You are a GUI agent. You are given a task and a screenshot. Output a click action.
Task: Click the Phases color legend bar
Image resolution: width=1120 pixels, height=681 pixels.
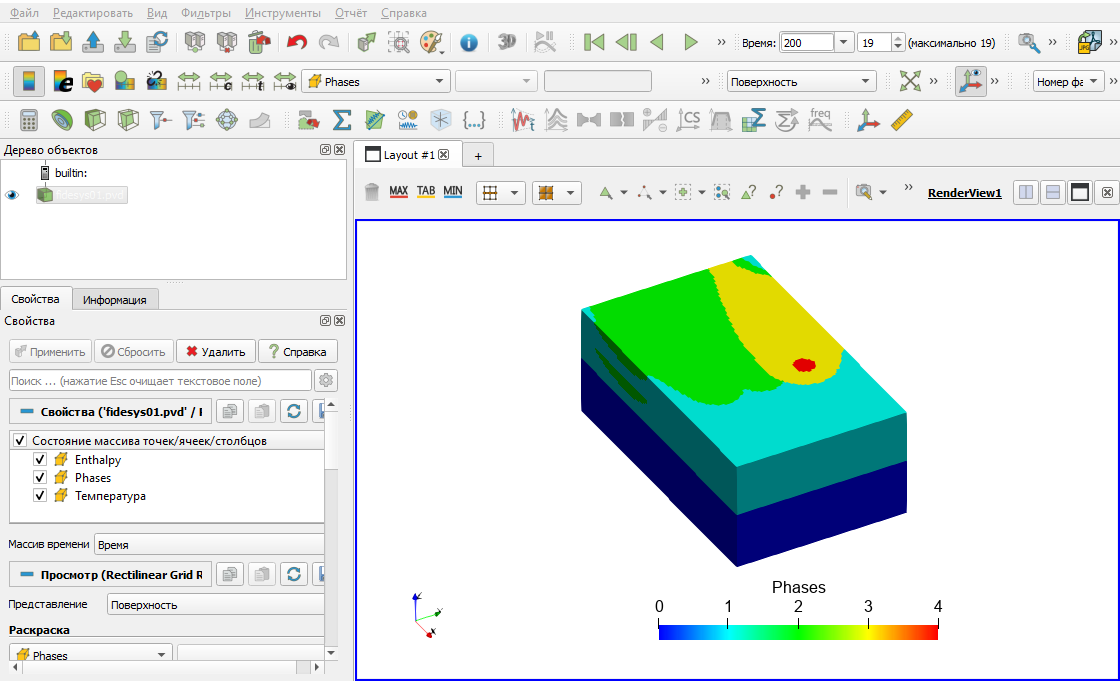point(798,632)
